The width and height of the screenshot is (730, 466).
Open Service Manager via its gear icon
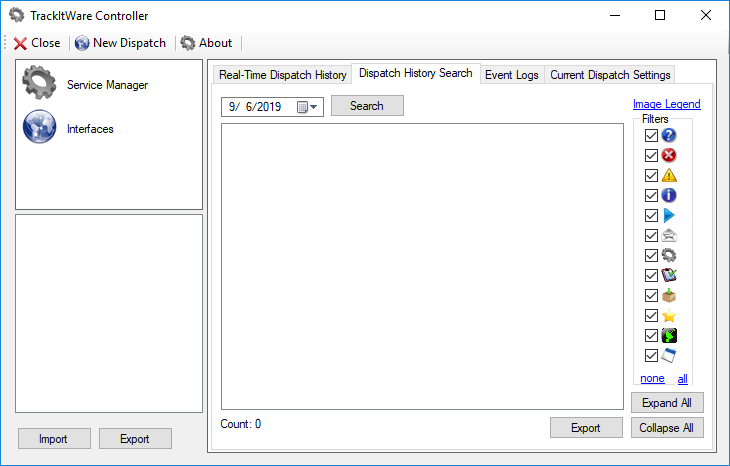(x=39, y=83)
